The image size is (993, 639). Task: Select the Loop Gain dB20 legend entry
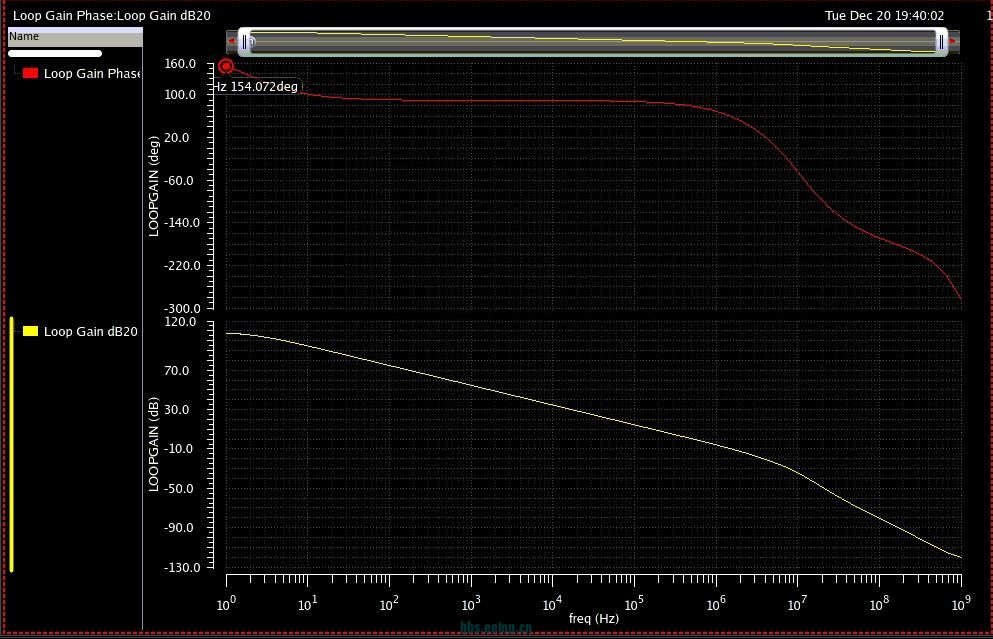[x=90, y=331]
